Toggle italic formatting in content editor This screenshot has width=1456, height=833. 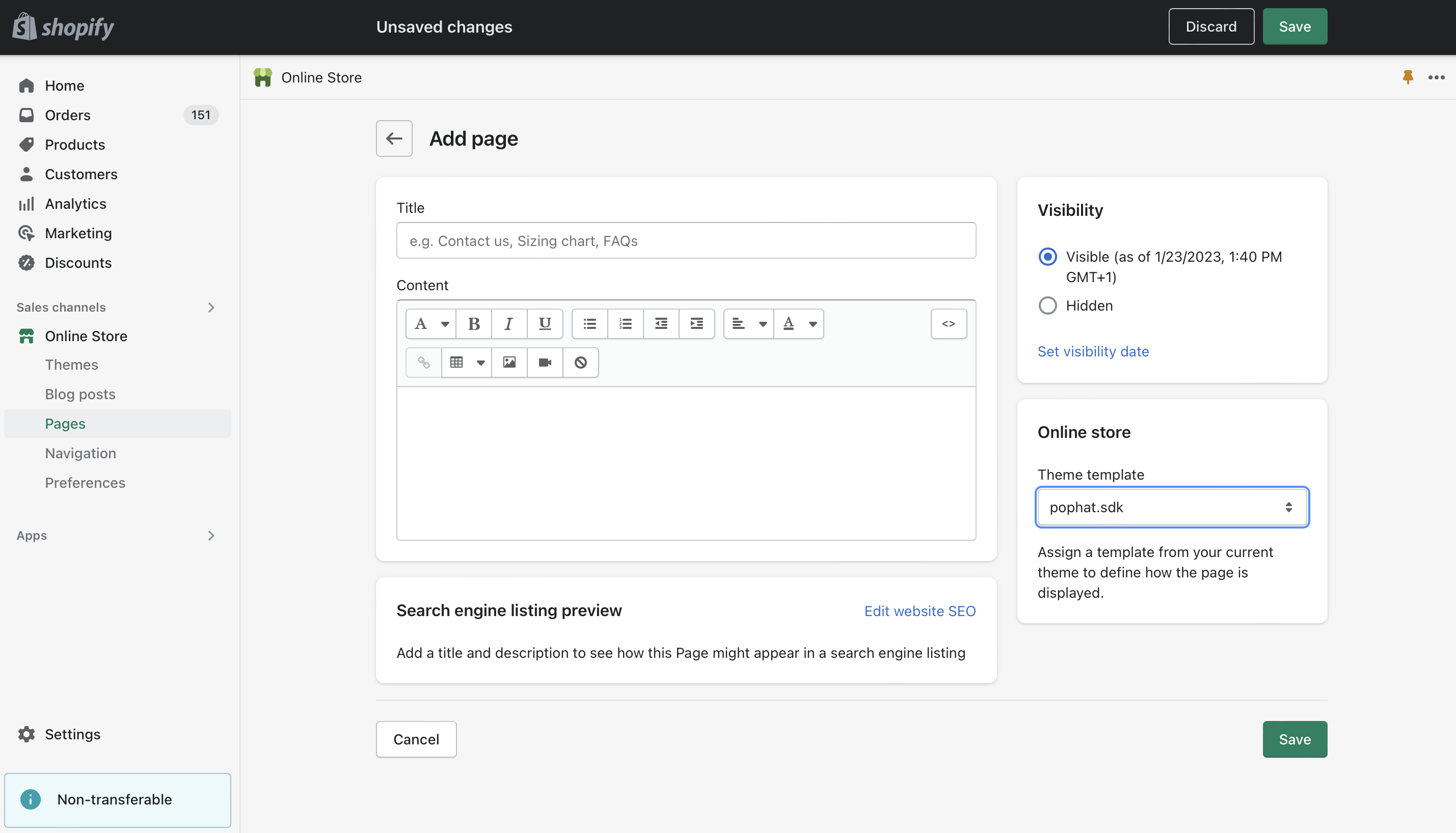click(509, 324)
